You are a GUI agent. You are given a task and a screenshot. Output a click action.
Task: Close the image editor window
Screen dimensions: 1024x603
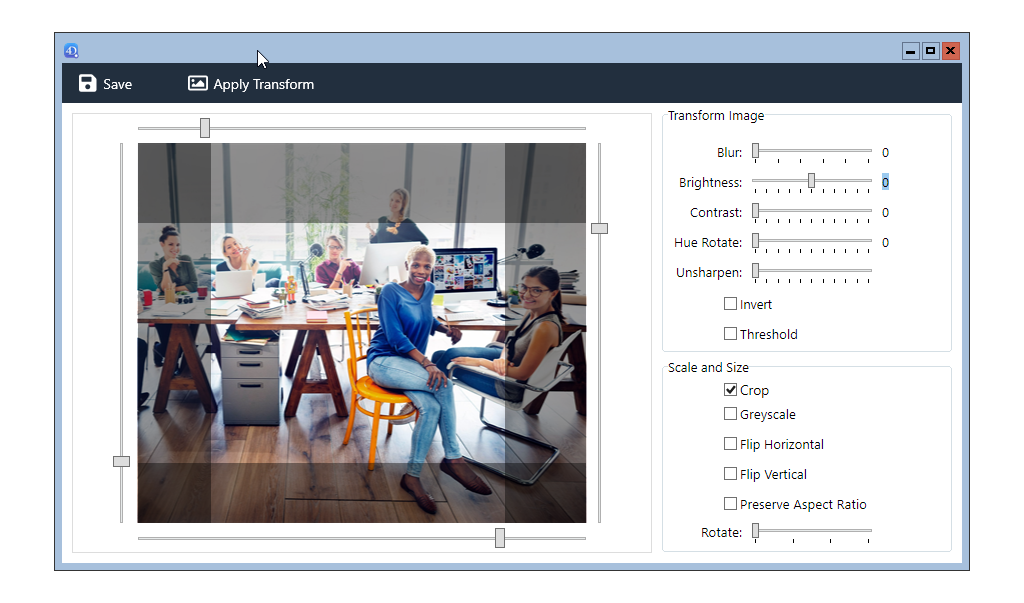(951, 51)
